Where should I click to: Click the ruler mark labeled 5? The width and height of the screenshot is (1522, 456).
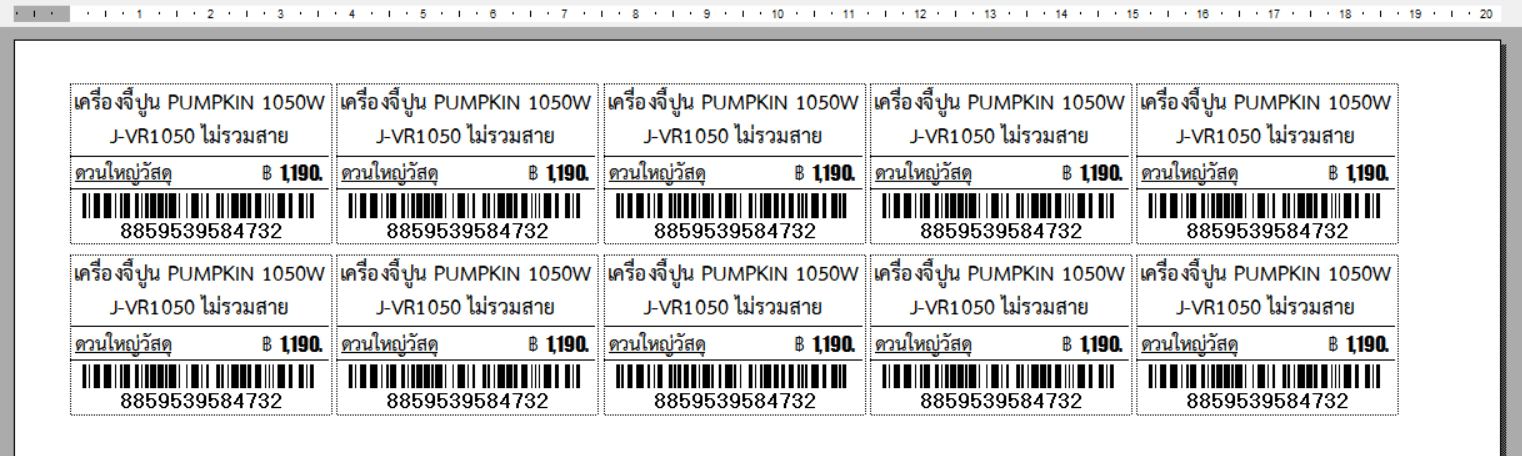423,15
